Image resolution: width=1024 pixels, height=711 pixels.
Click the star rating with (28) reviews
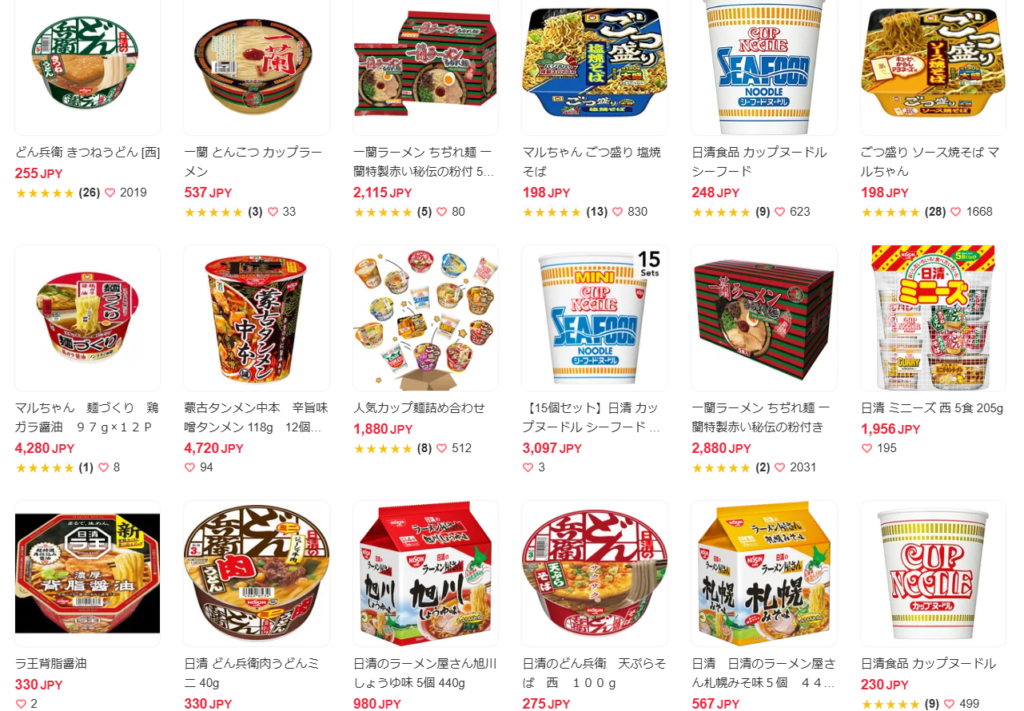(x=890, y=212)
